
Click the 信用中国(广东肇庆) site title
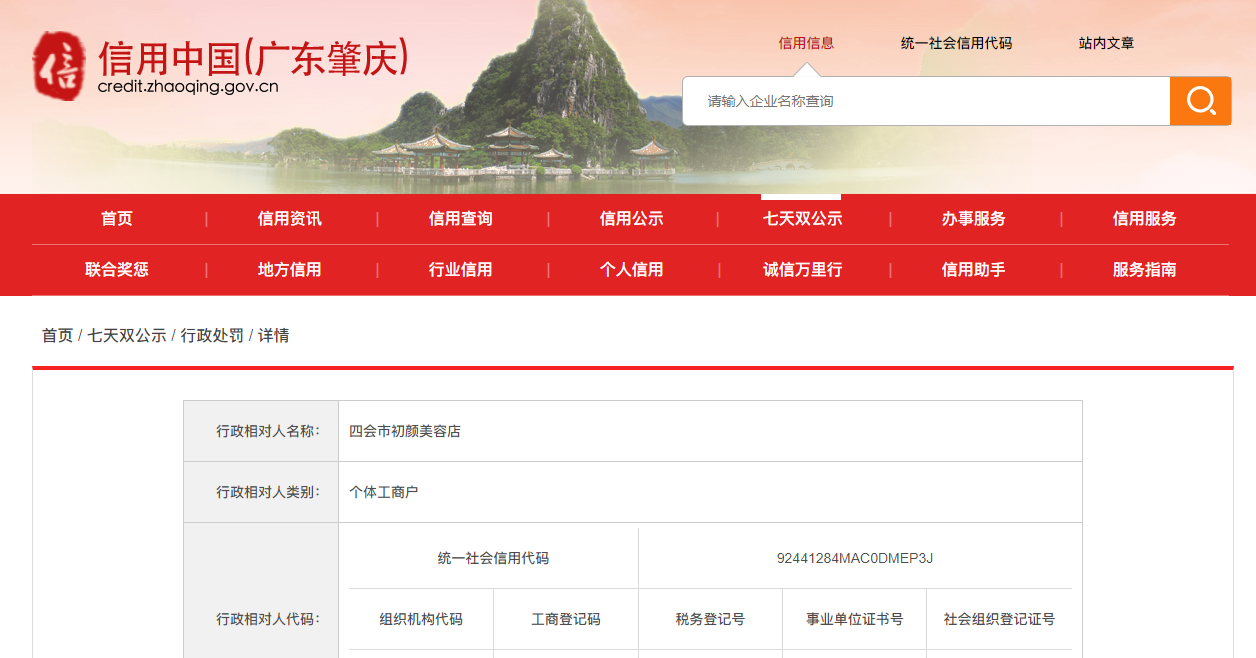(254, 58)
